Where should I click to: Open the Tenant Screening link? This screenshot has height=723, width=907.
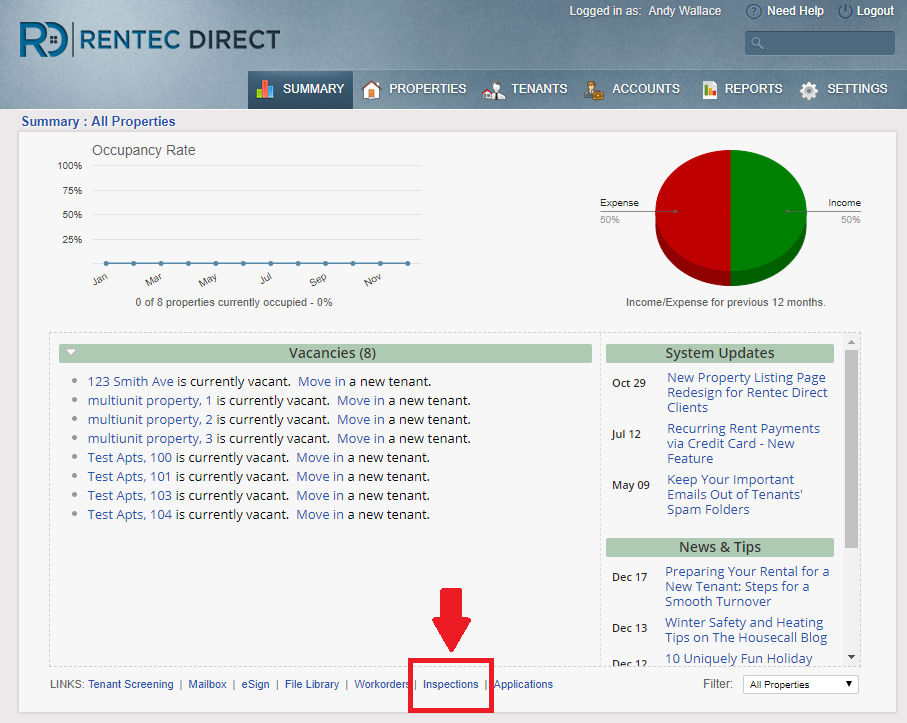130,685
